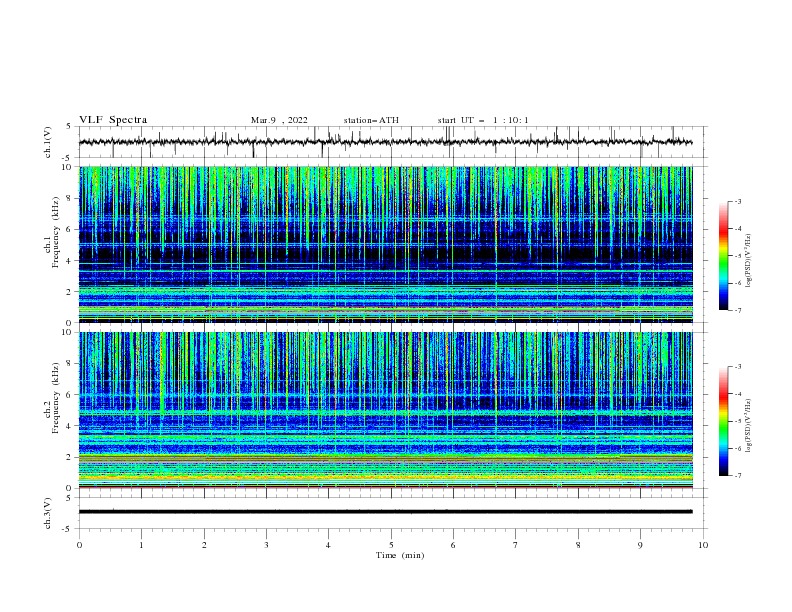Viewport: 792px width, 612px height.
Task: Select the date text "Mar.9 , 2022"
Action: pyautogui.click(x=279, y=120)
